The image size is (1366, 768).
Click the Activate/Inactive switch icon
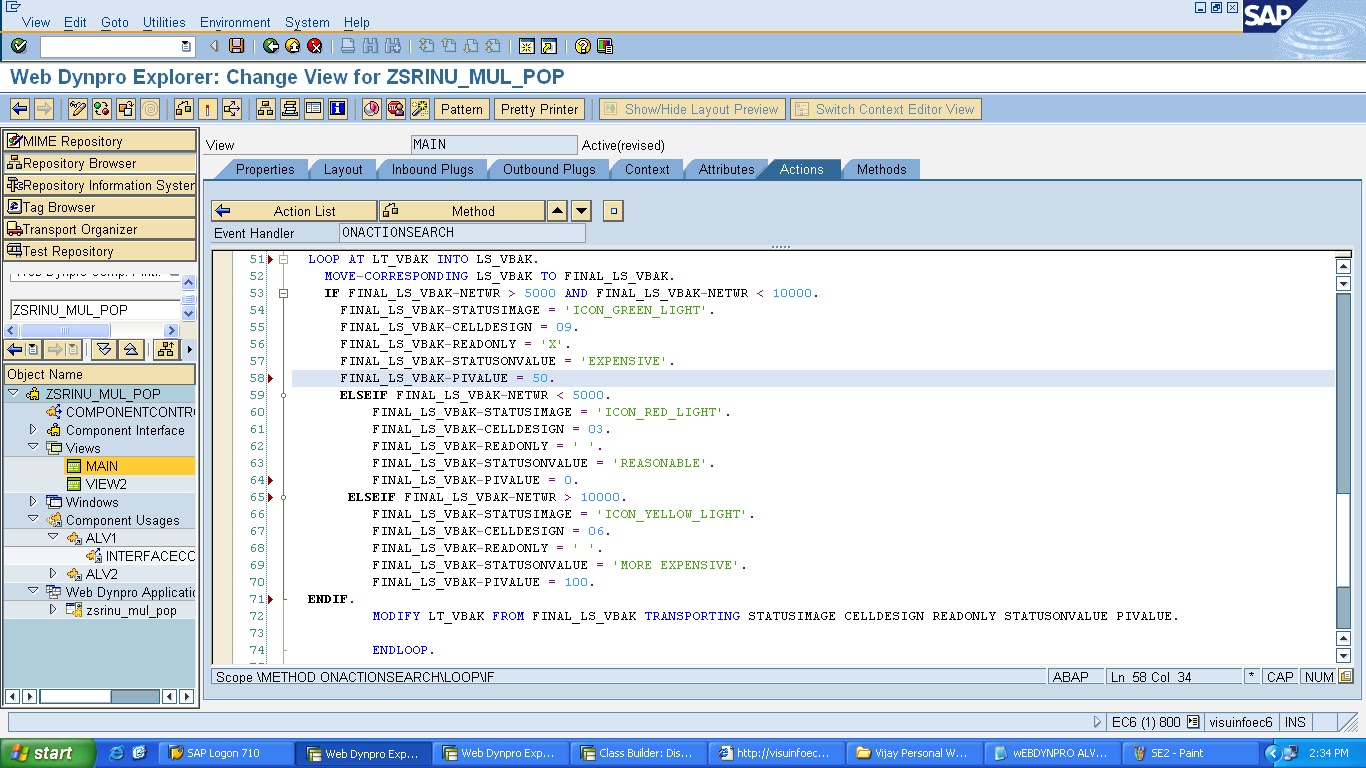(x=102, y=109)
